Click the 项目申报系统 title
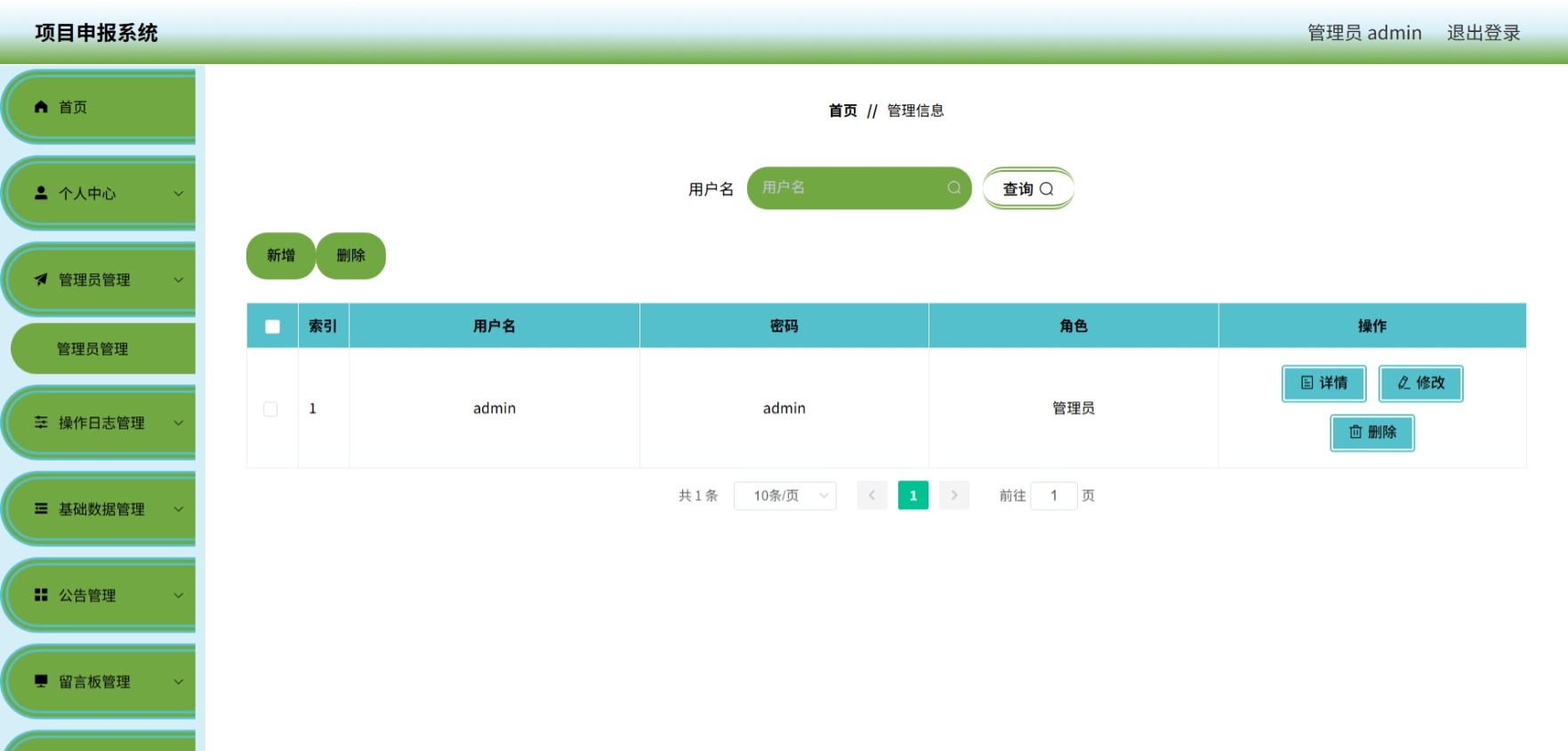 tap(97, 33)
